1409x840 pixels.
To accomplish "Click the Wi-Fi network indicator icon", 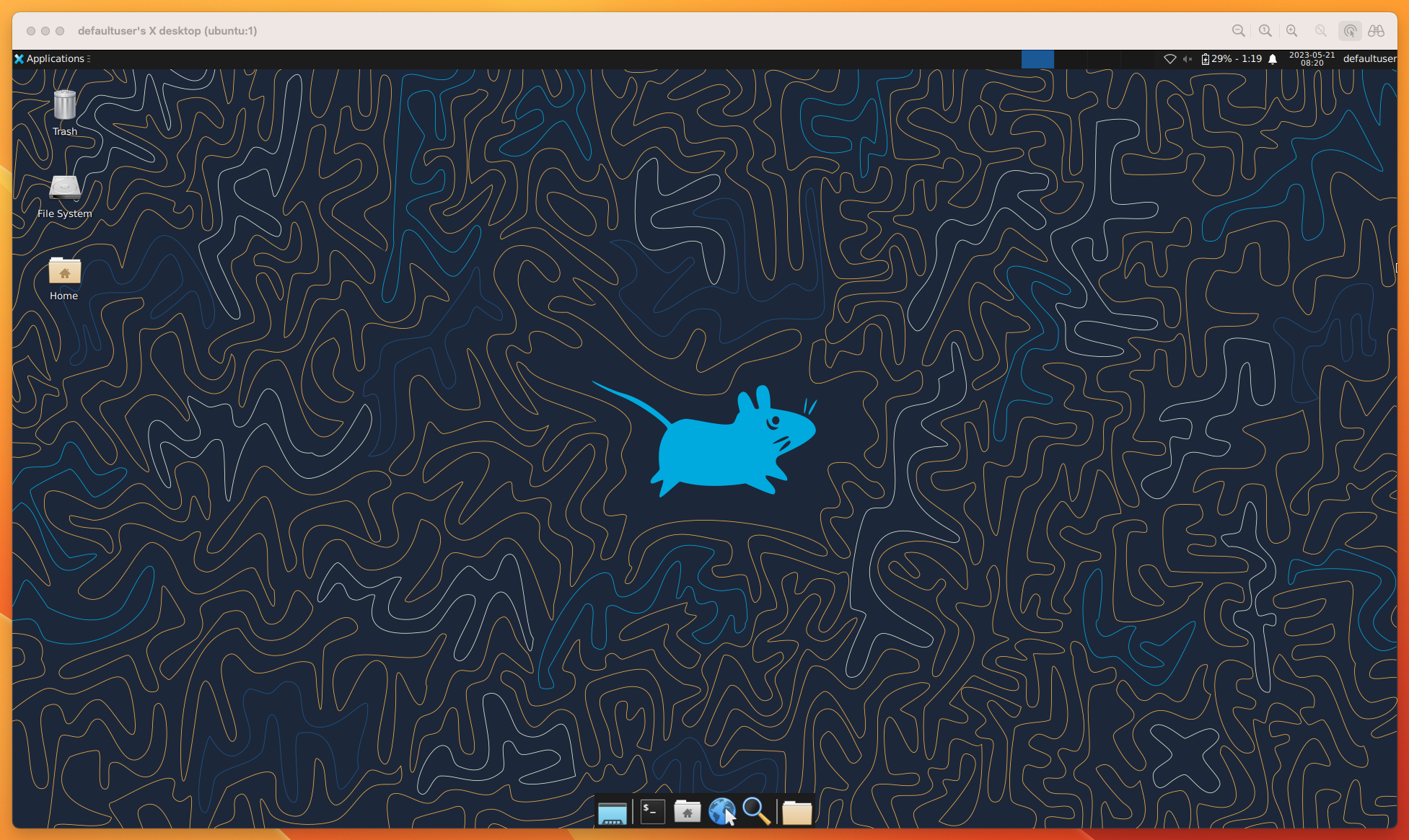I will 1170,59.
